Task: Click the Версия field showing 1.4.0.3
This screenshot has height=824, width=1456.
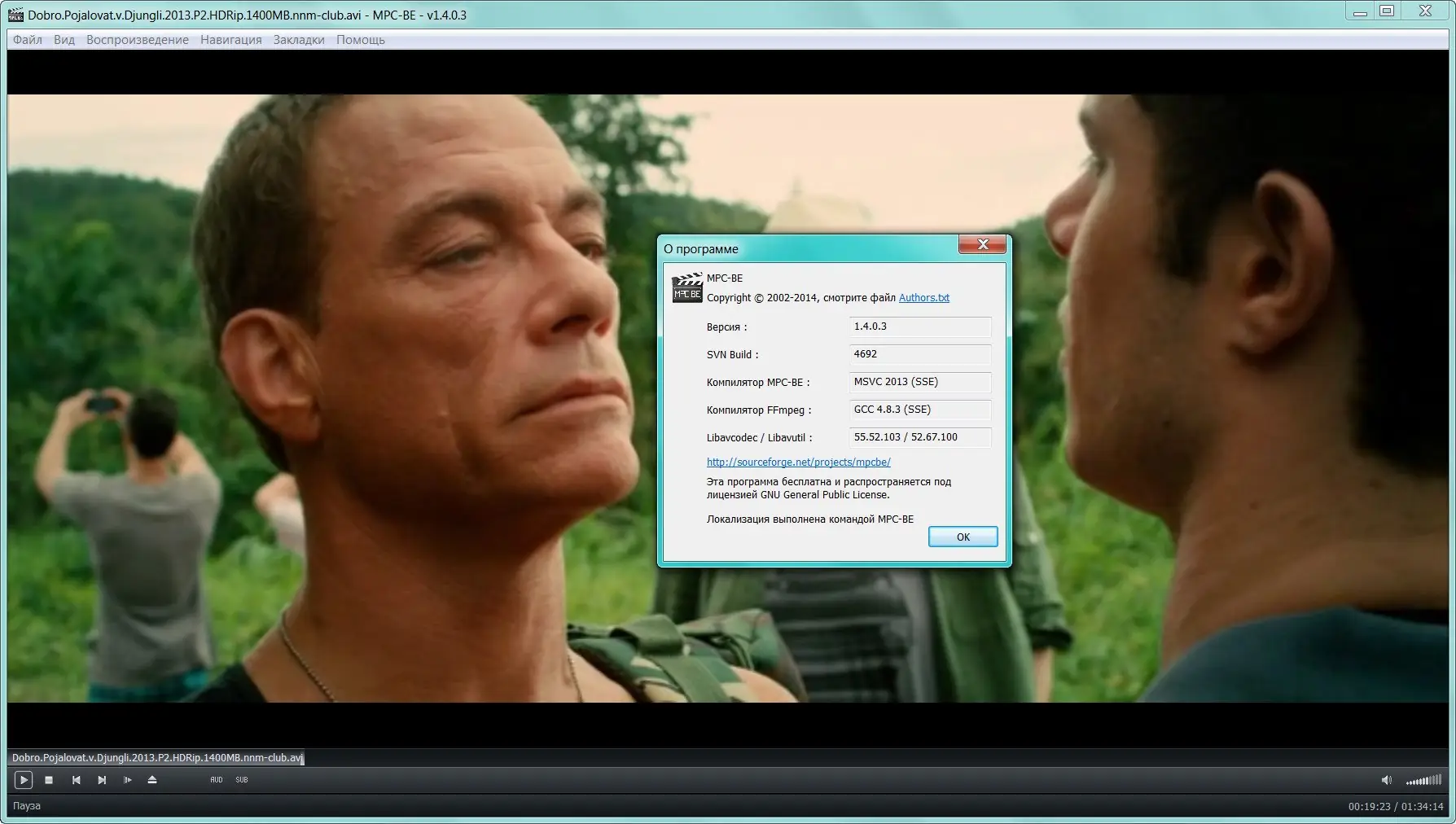Action: tap(920, 327)
